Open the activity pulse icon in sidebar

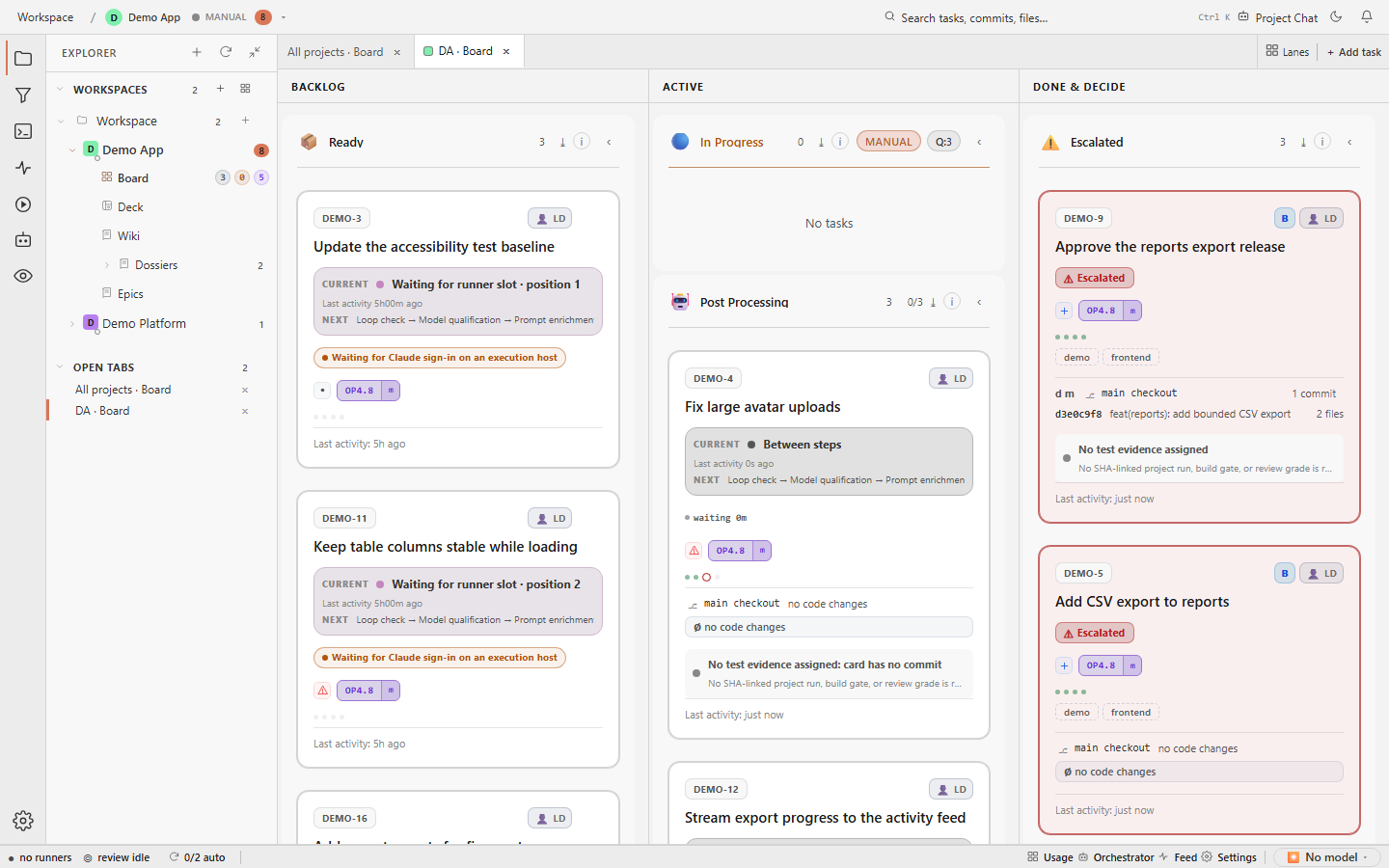tap(23, 168)
